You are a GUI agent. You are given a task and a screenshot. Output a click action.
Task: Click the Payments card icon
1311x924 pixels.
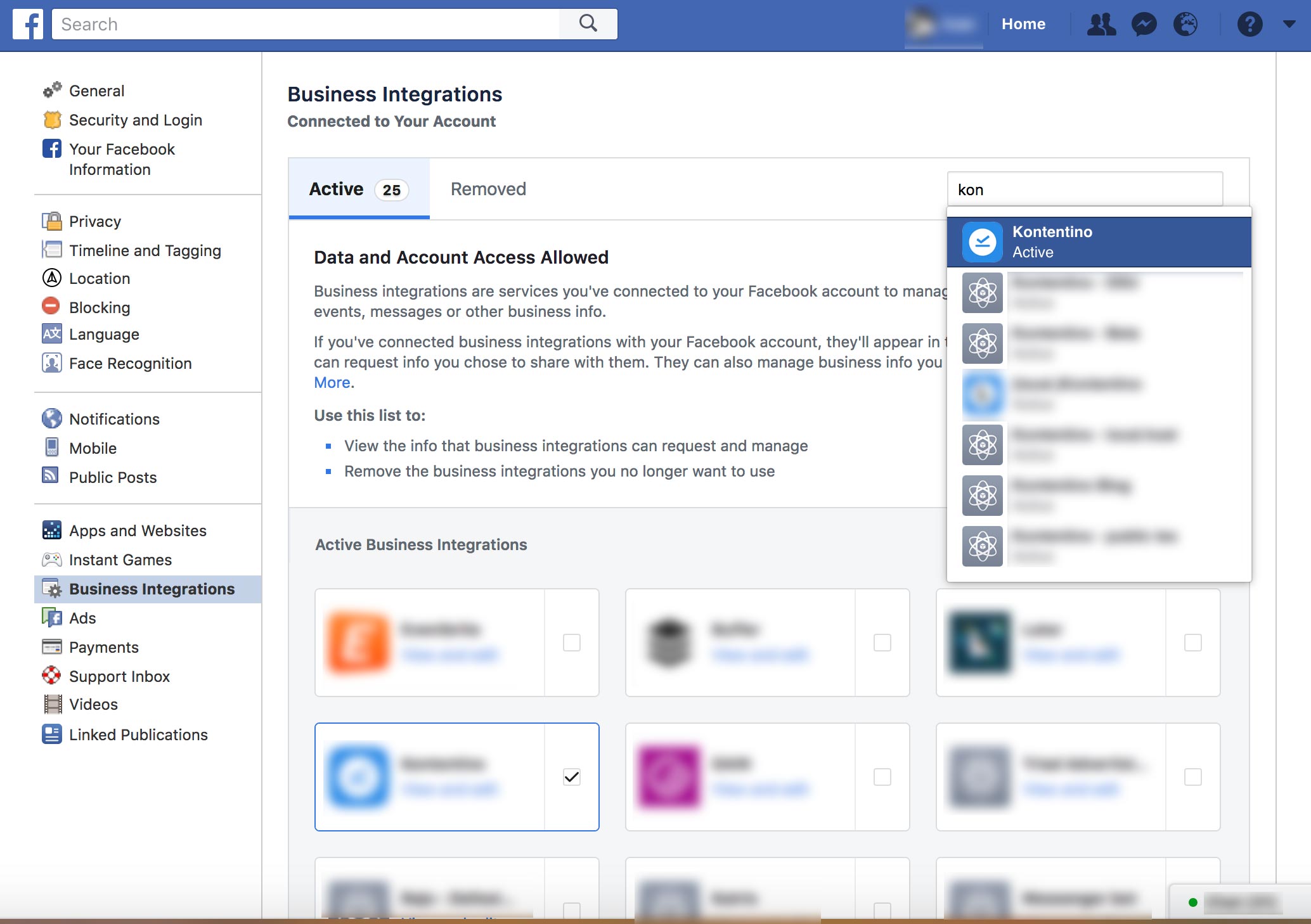(x=52, y=646)
